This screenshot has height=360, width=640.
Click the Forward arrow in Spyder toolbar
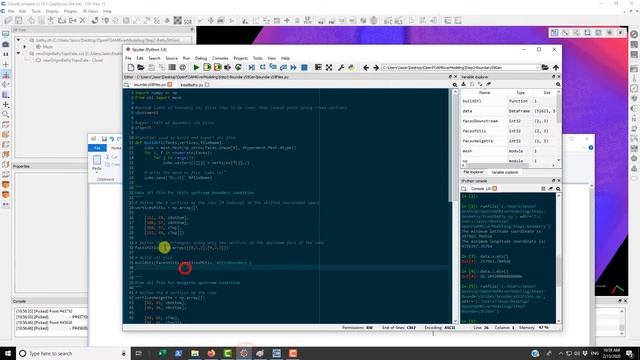376,67
